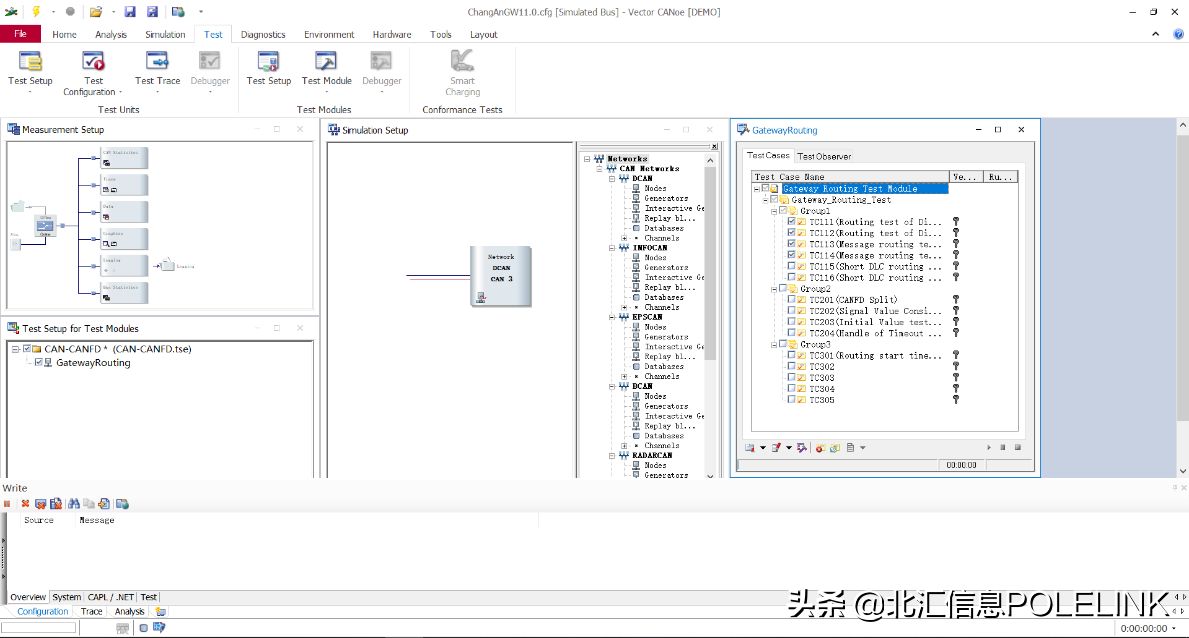Enable the TC201 (CANFD Split) checkbox
This screenshot has width=1189, height=638.
[792, 300]
